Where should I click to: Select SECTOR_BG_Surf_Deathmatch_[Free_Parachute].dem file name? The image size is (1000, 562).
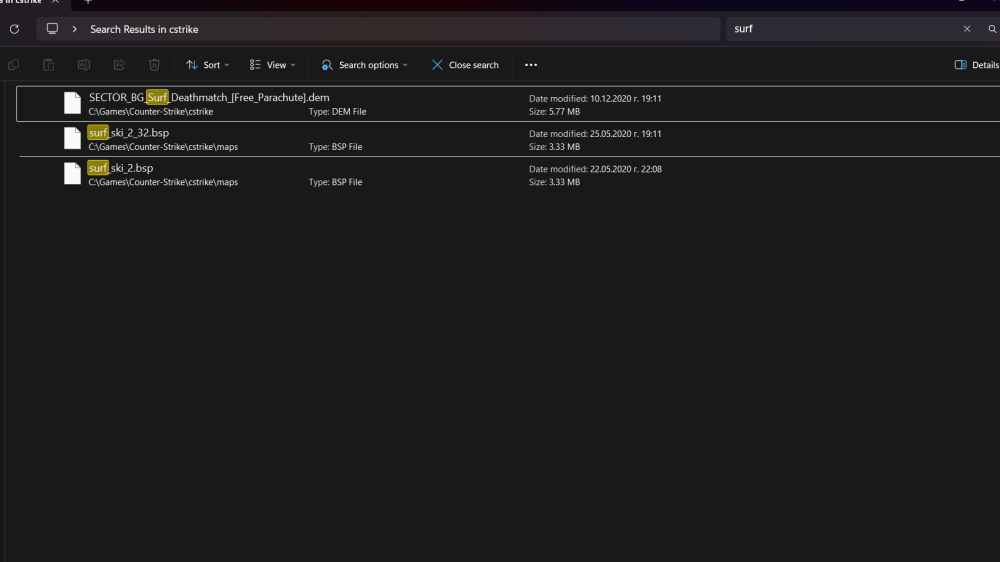click(x=209, y=98)
